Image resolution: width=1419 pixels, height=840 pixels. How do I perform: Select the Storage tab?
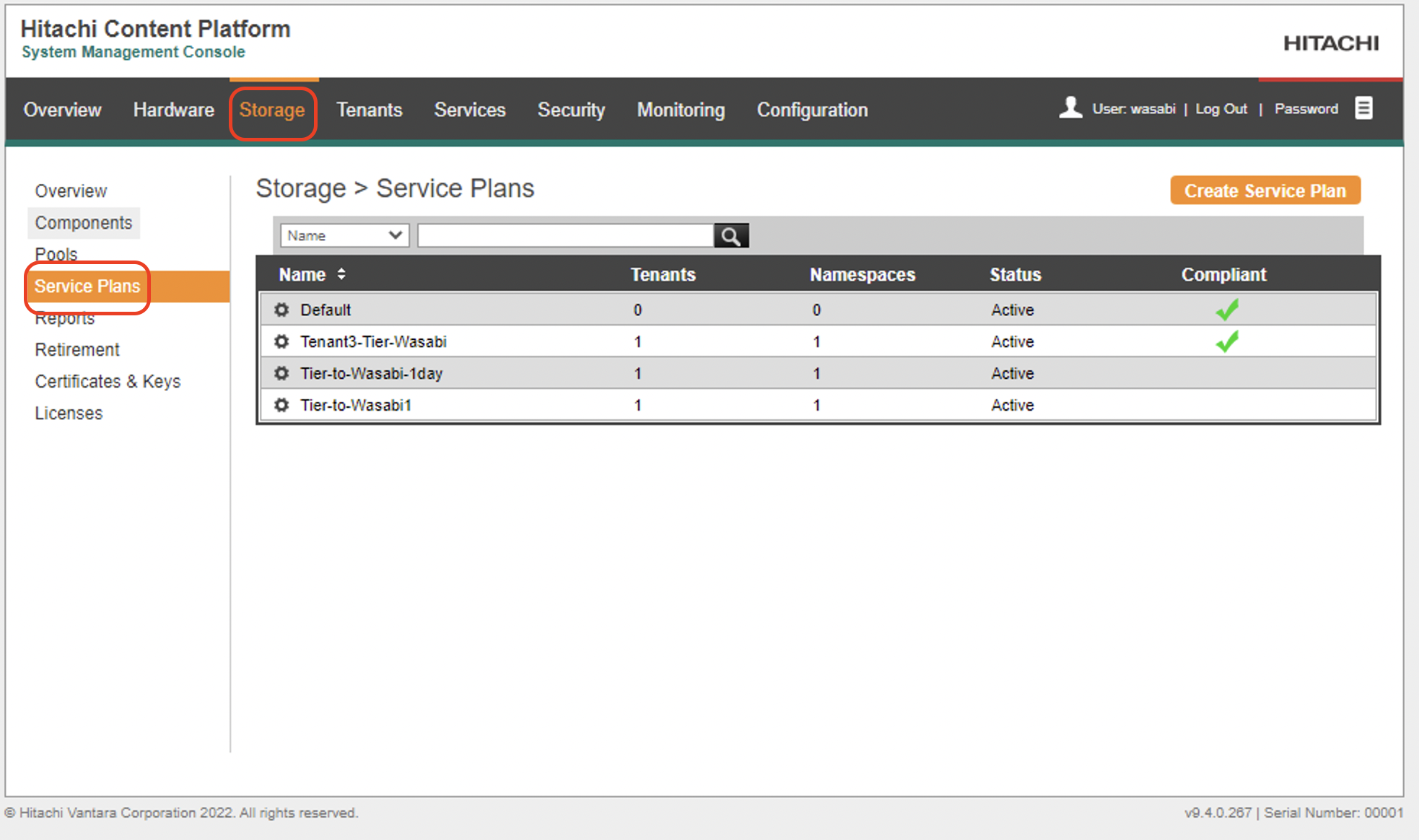(272, 110)
